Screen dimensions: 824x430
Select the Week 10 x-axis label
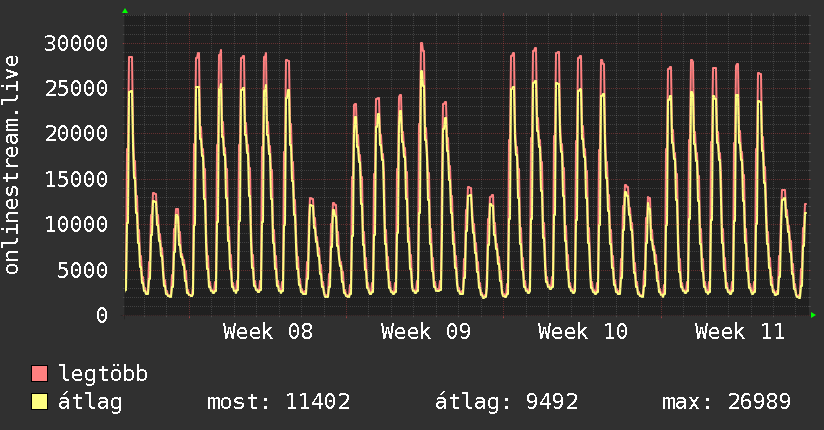pyautogui.click(x=582, y=332)
